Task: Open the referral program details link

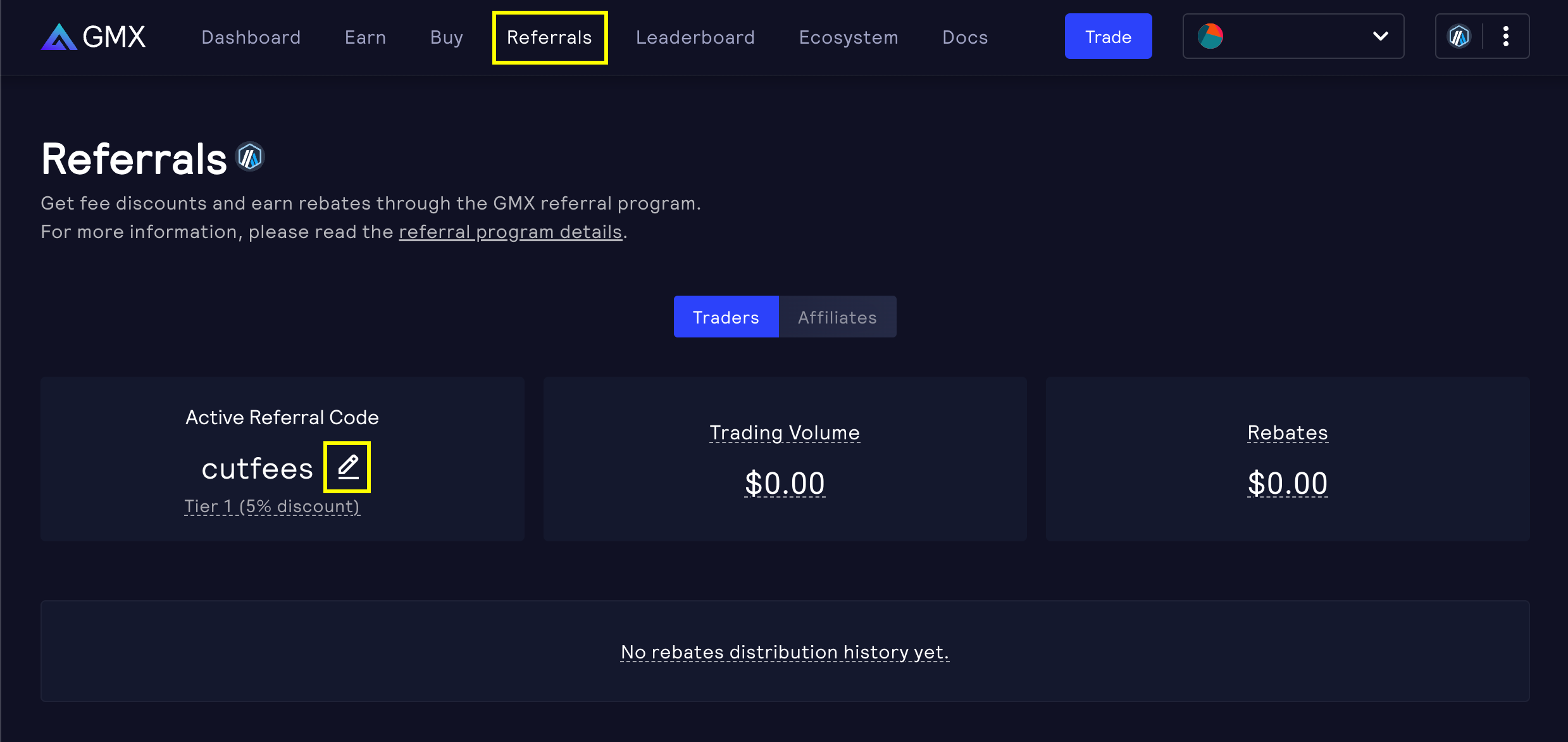Action: (510, 232)
